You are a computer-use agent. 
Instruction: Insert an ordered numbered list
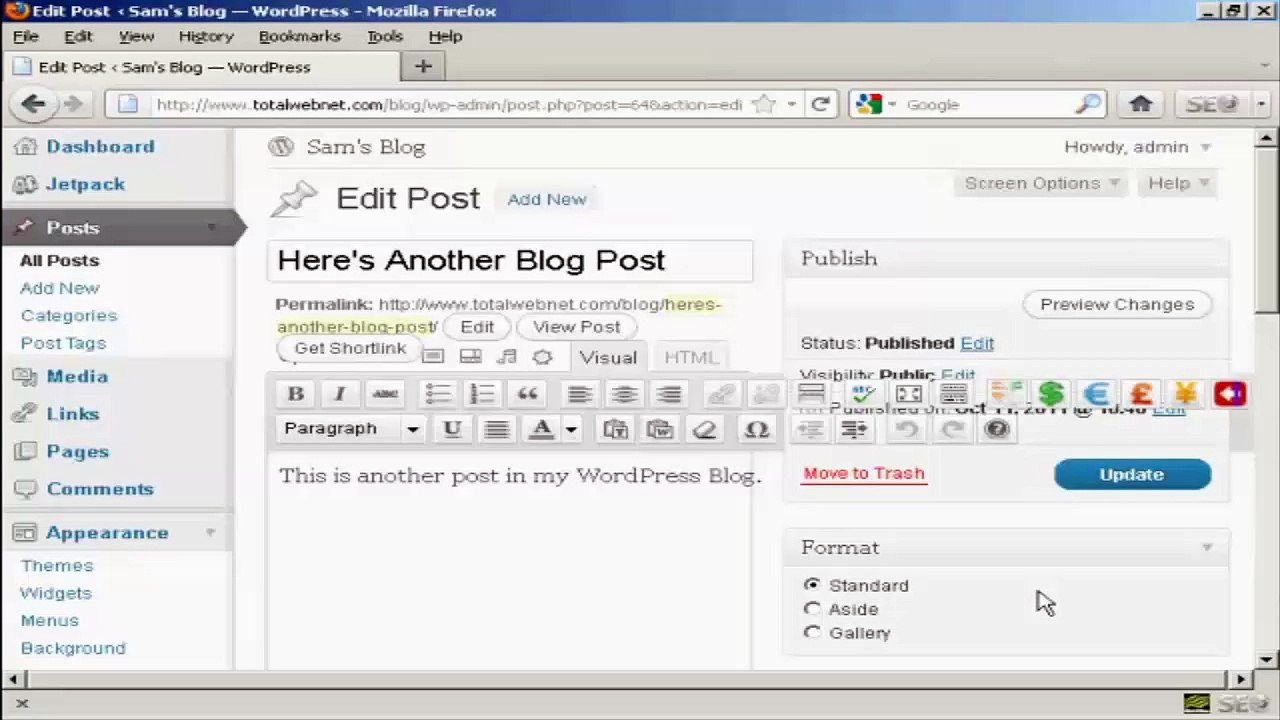(x=482, y=394)
